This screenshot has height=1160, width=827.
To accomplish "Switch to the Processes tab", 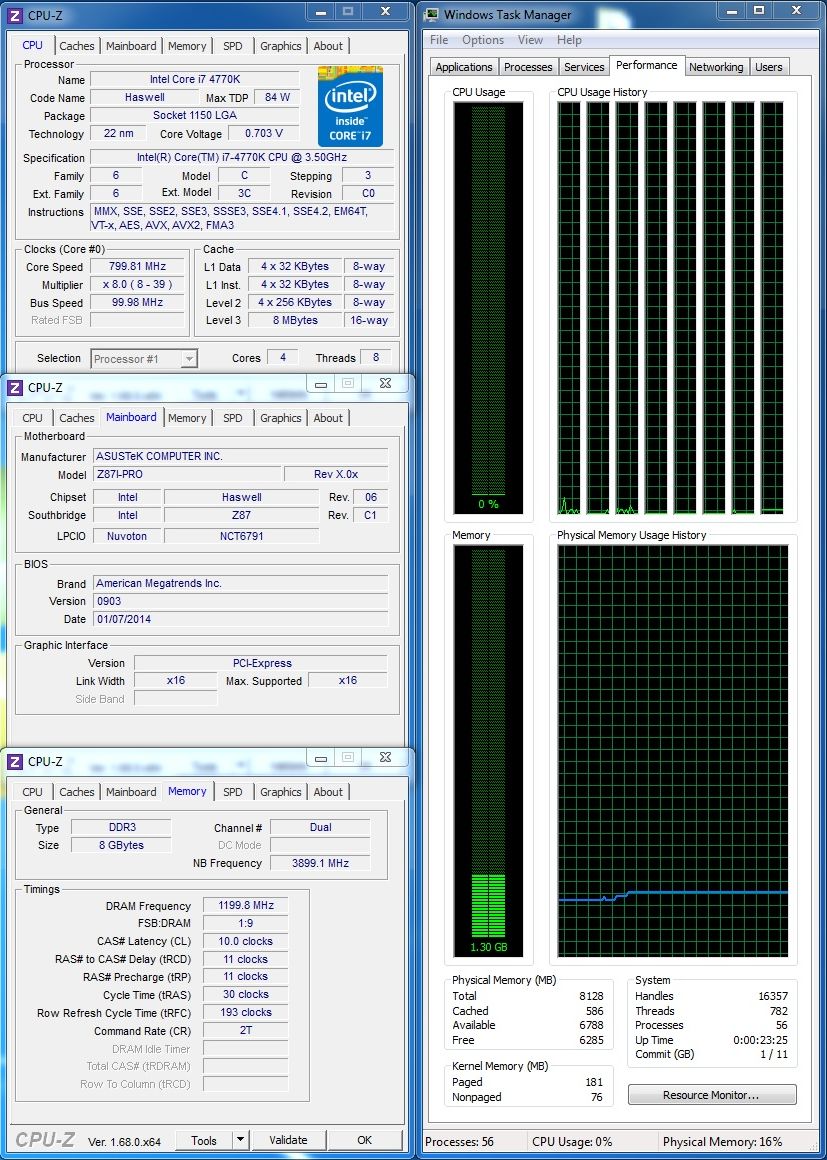I will pyautogui.click(x=528, y=67).
